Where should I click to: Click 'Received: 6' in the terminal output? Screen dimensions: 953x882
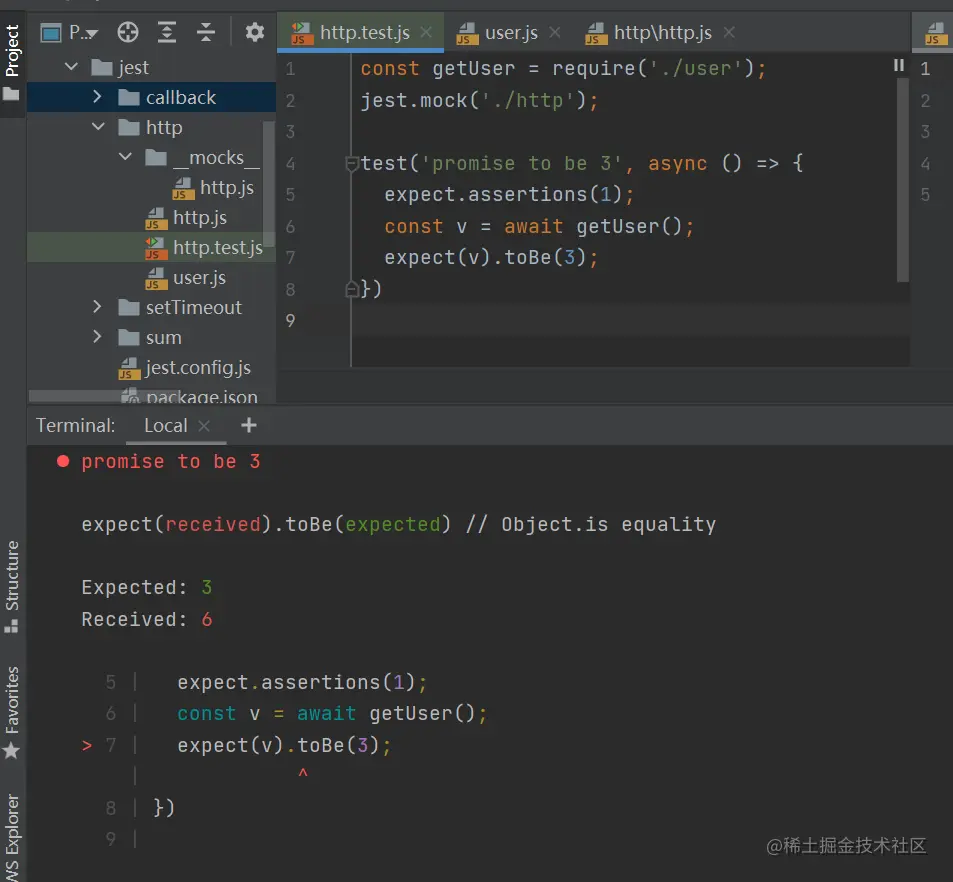pos(146,619)
